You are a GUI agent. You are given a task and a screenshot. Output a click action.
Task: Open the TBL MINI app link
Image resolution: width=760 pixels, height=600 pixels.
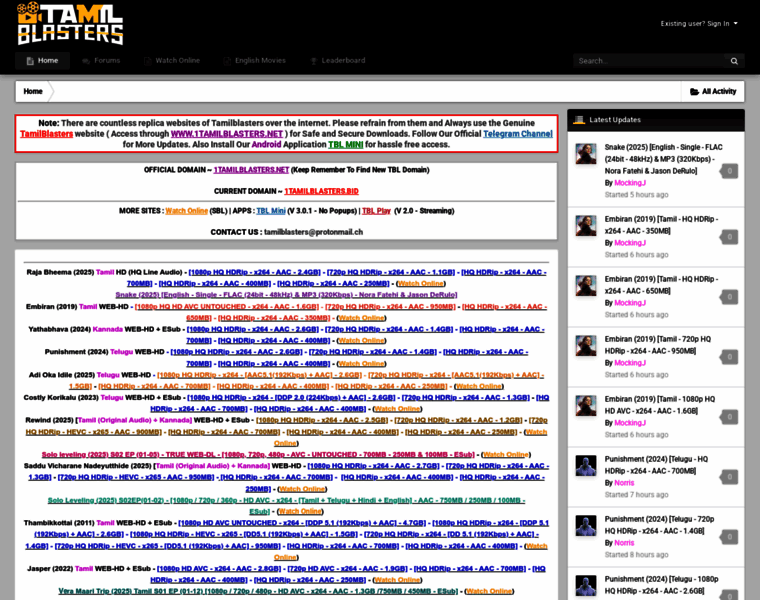[x=346, y=145]
